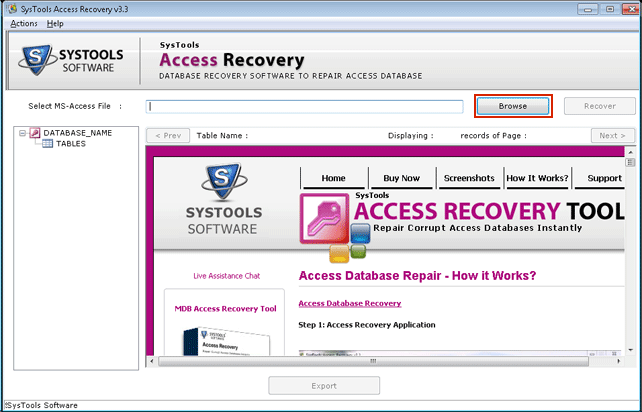
Task: Collapse the DATABASE_NAME tree node
Action: (x=23, y=133)
